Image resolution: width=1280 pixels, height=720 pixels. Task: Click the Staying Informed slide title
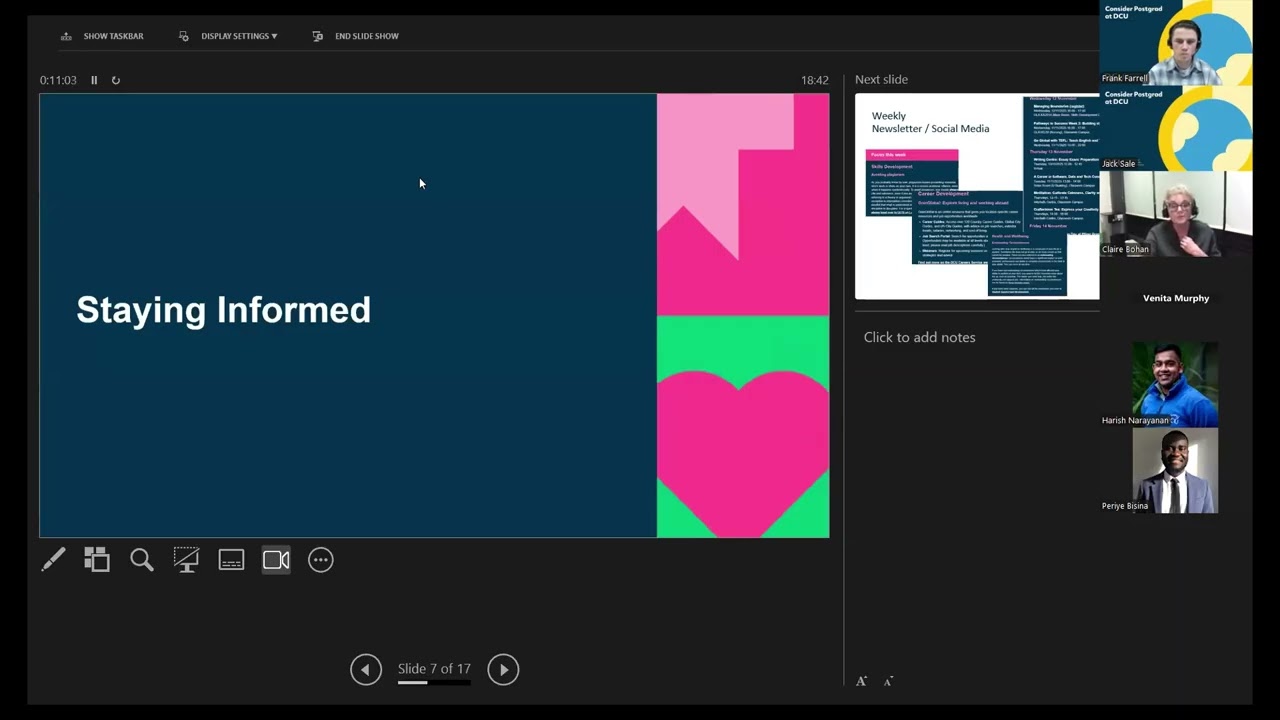click(x=224, y=310)
